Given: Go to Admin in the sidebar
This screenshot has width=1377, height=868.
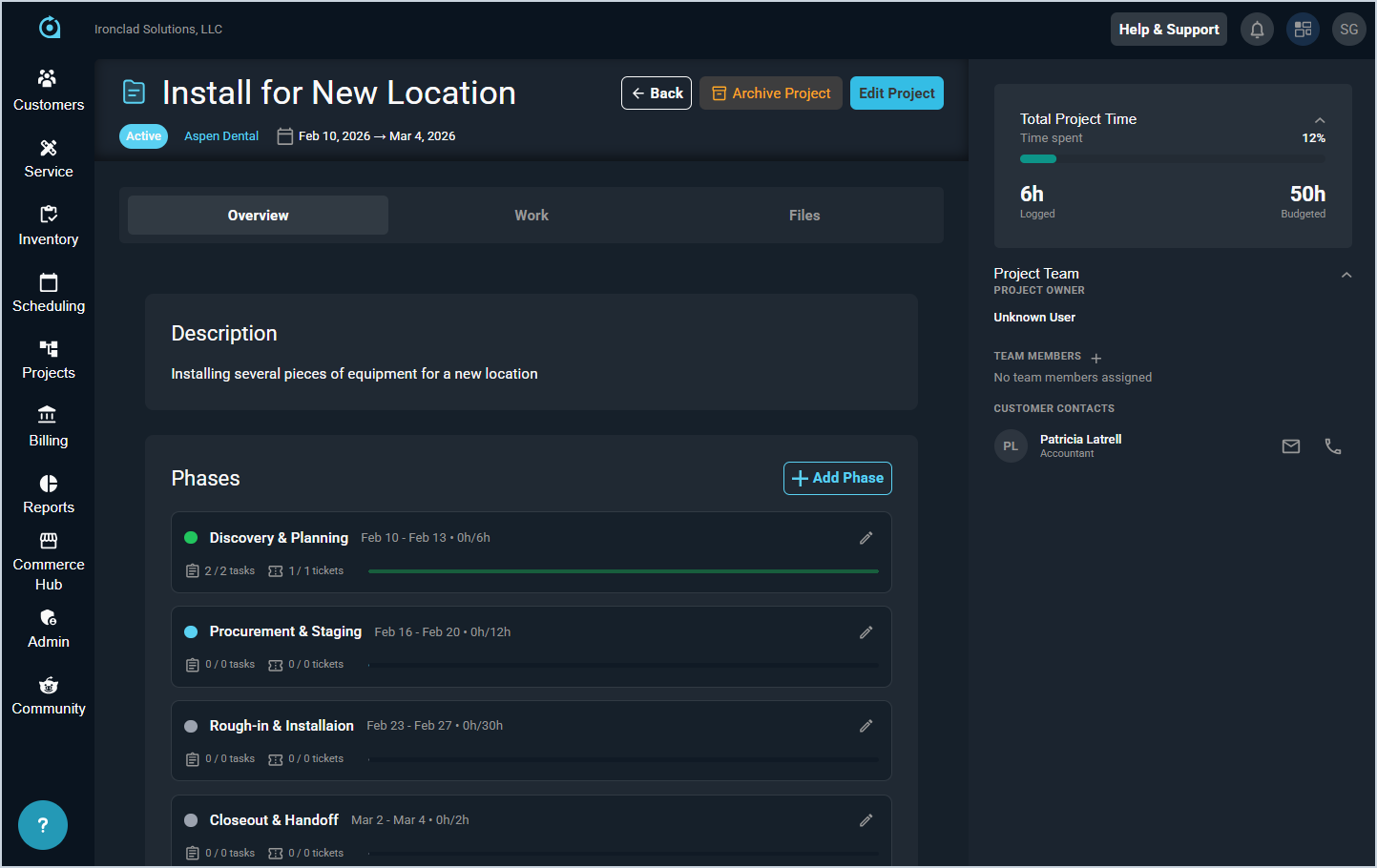Looking at the screenshot, I should [x=48, y=629].
